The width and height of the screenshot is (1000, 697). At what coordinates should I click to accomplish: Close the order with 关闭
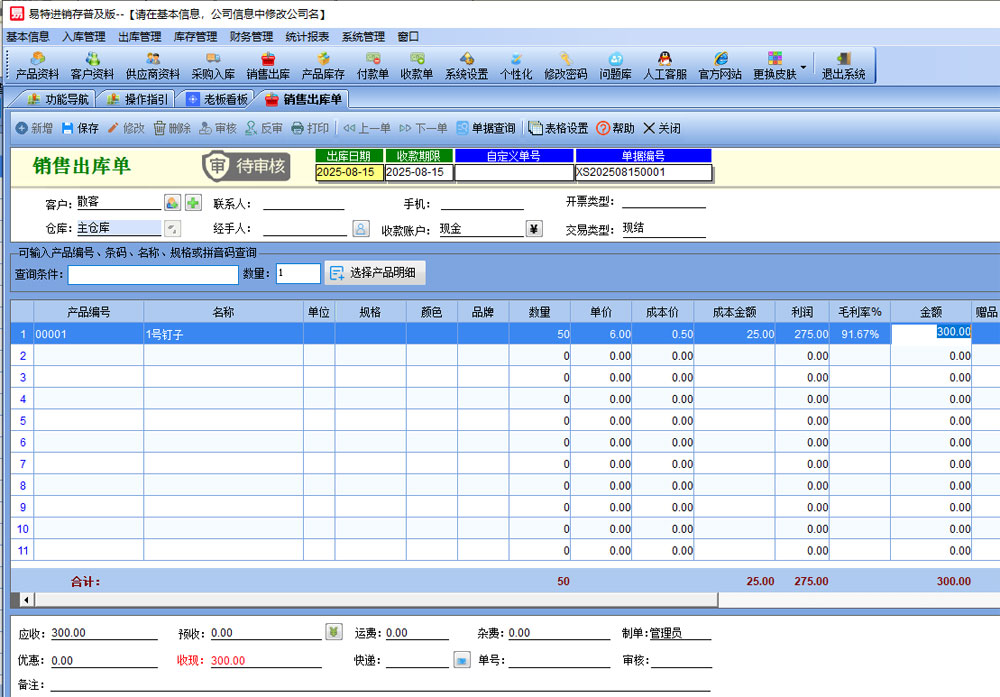click(661, 128)
